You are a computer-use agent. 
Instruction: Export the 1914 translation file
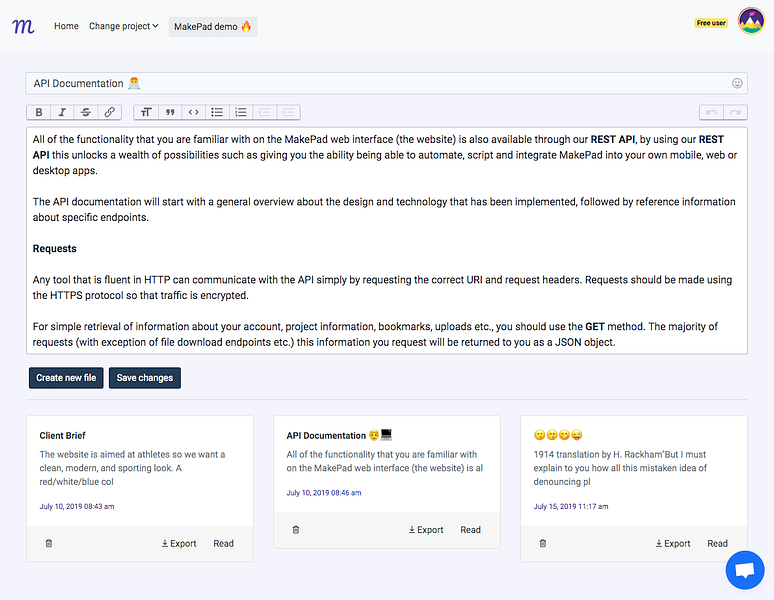point(673,543)
